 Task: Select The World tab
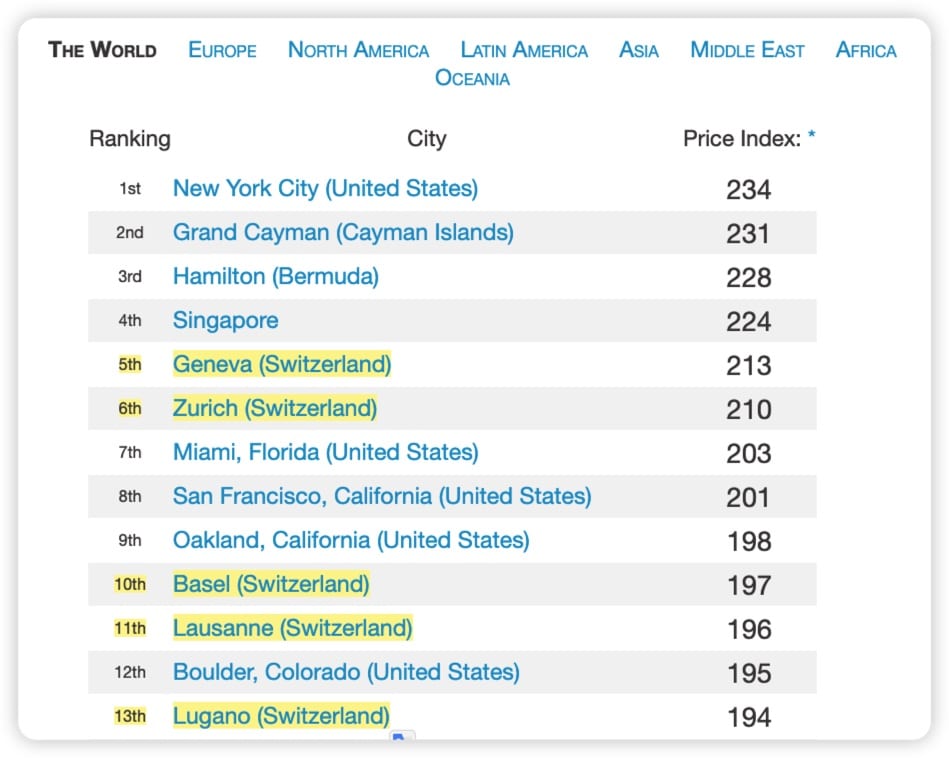coord(102,50)
